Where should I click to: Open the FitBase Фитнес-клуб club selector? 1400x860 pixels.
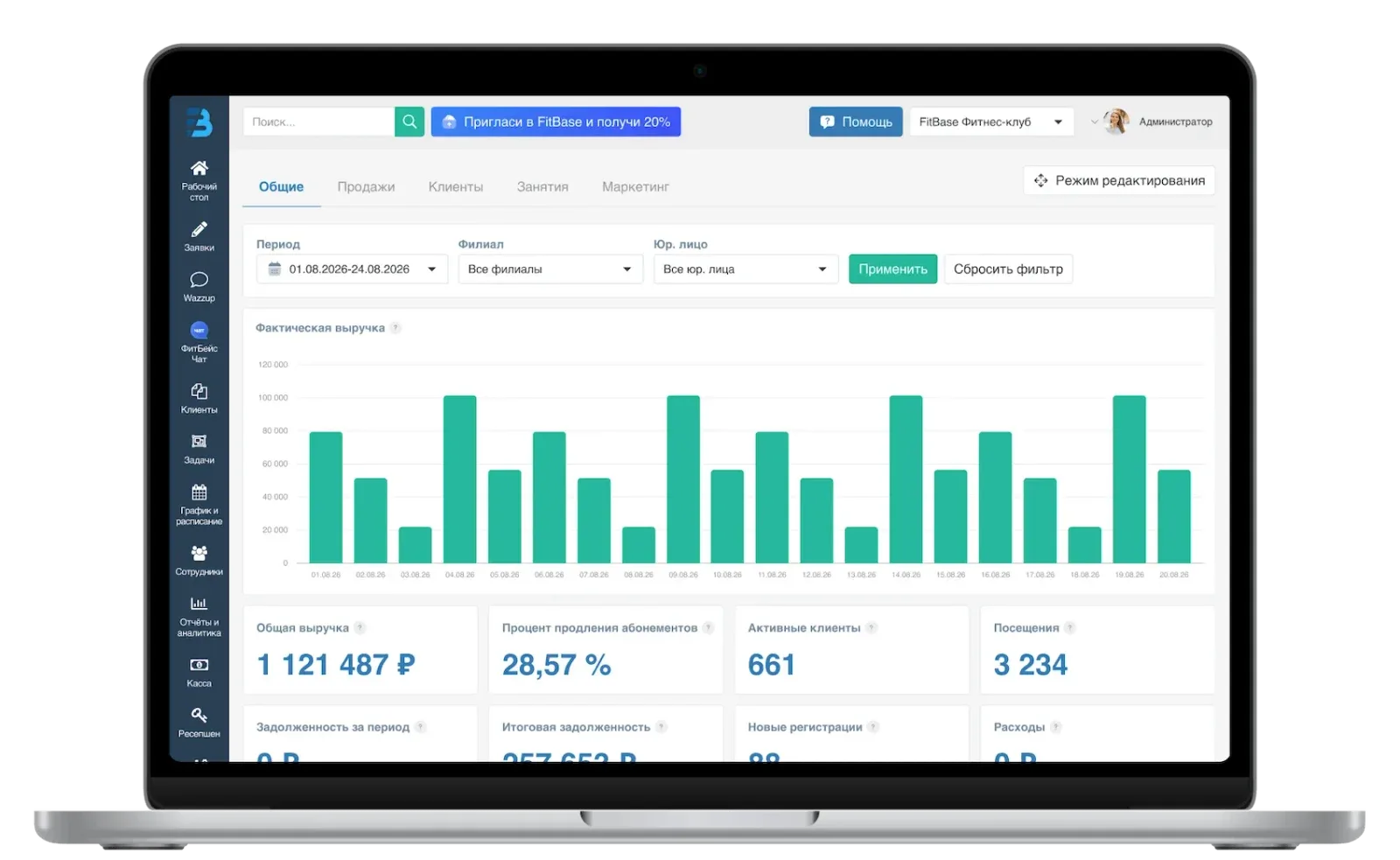991,122
